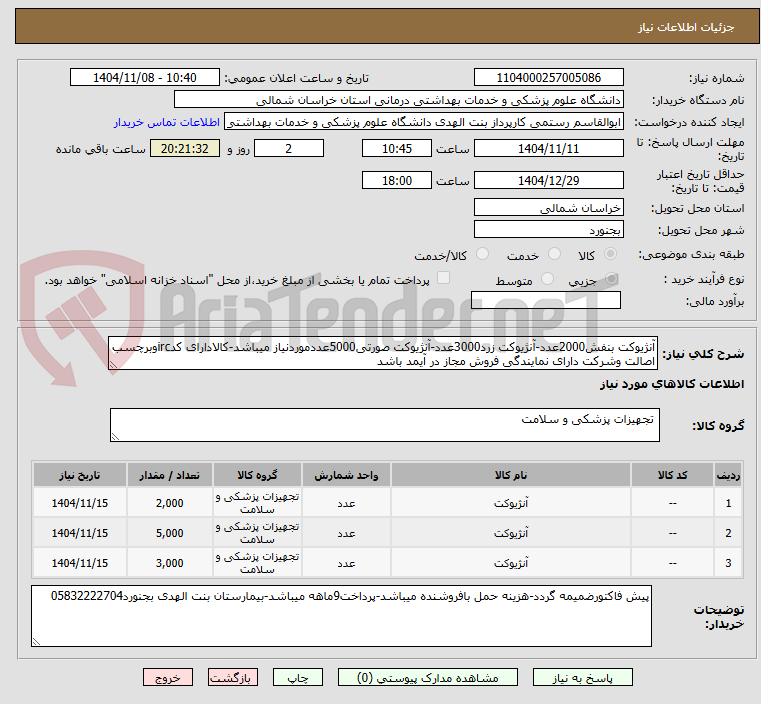Click the اطلاعات کالاهای مورد نیاز heading
This screenshot has height=704, width=761.
coord(672,384)
